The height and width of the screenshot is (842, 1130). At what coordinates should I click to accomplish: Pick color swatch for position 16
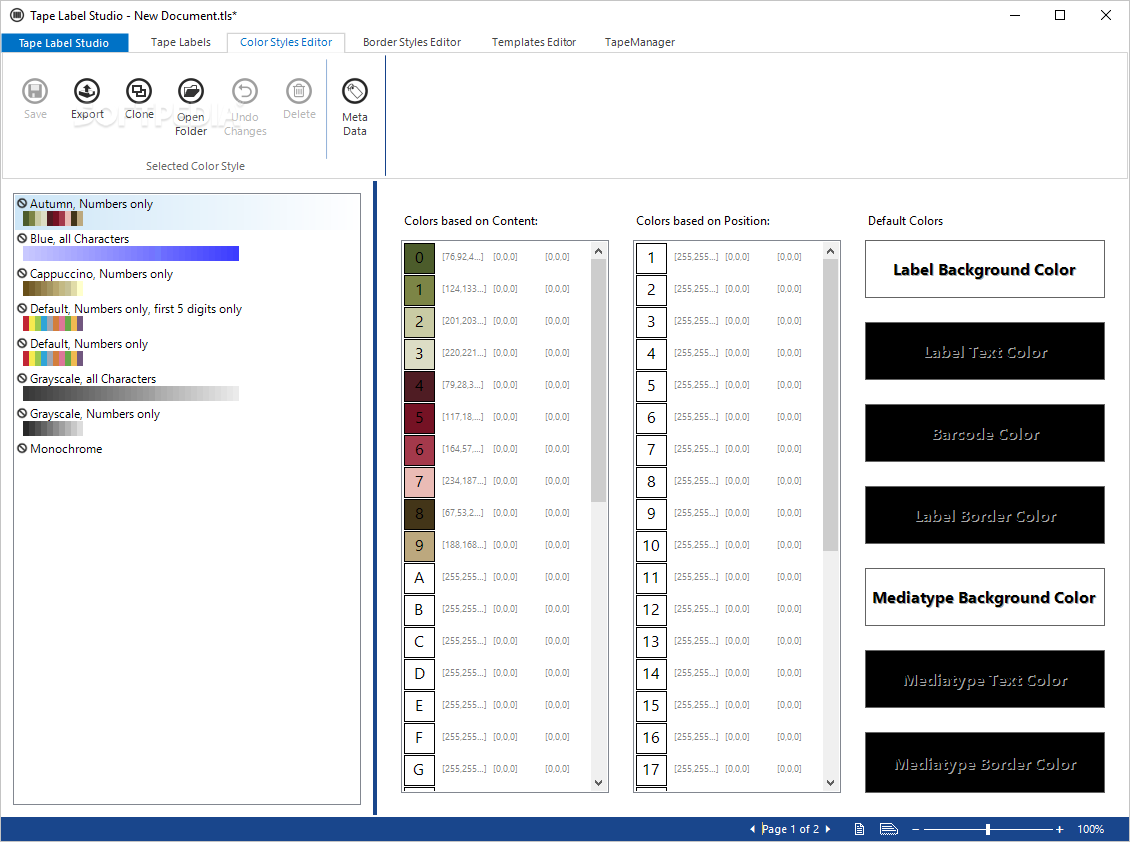click(651, 737)
